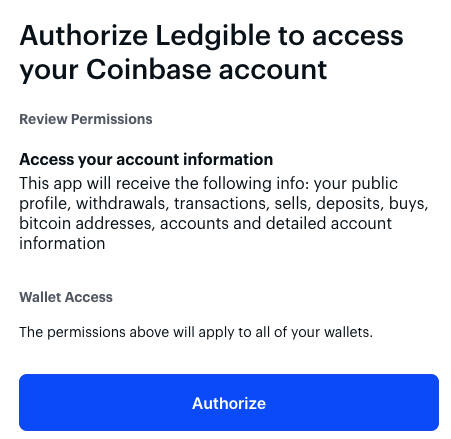Click the following info phrase
This screenshot has height=439, width=451.
[256, 184]
